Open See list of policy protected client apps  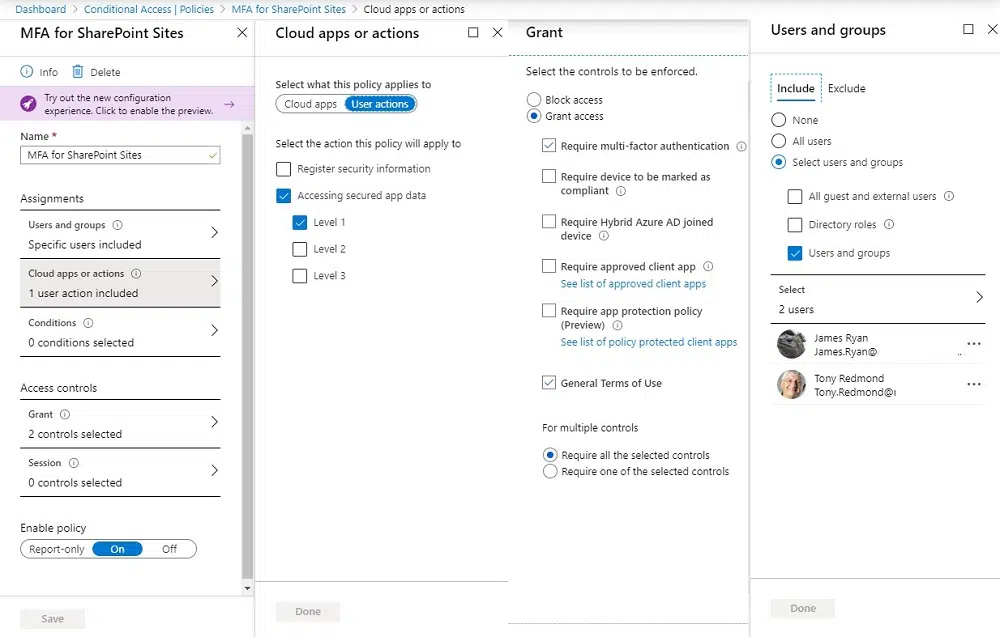tap(649, 342)
